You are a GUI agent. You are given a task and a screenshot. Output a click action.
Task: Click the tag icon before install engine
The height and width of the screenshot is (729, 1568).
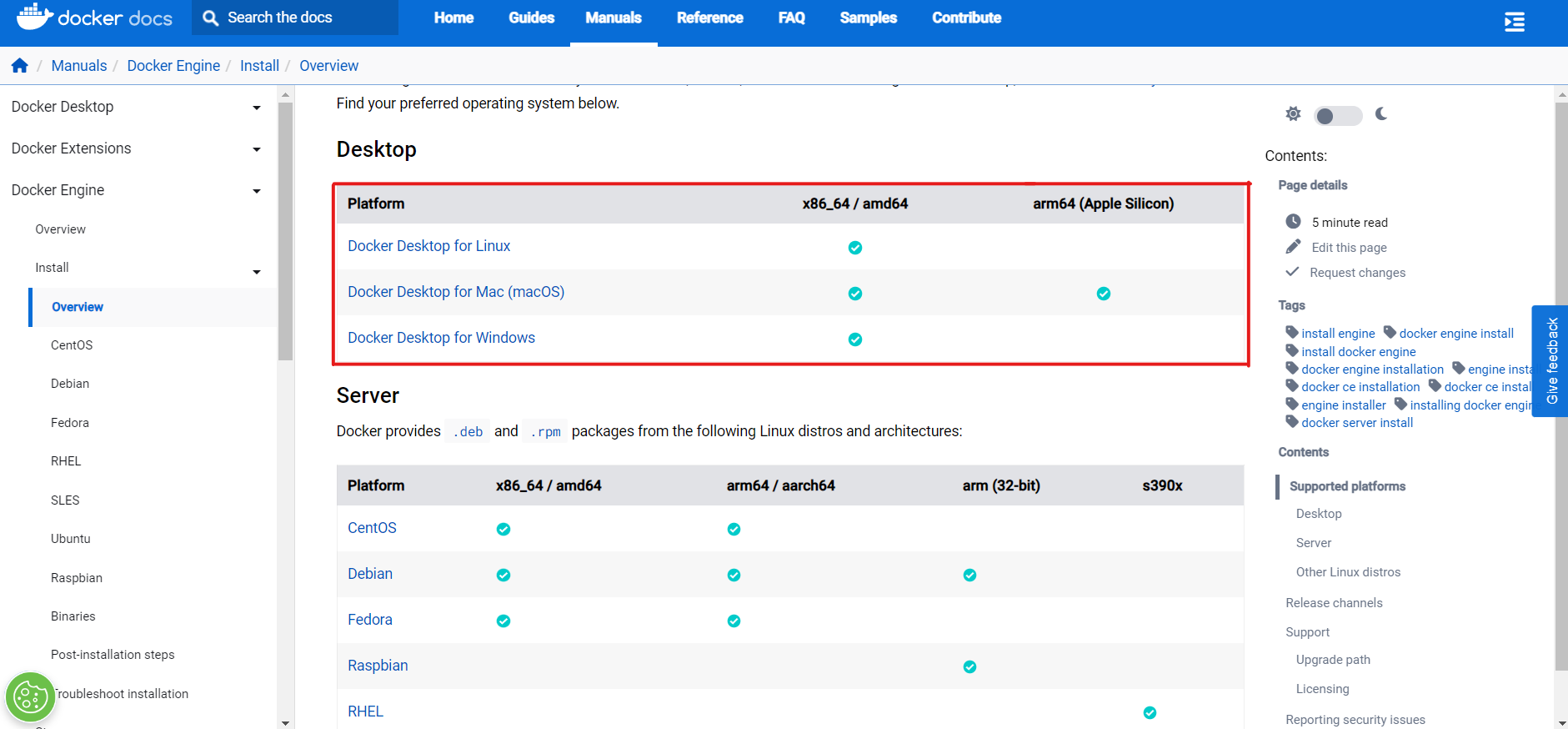(1292, 332)
